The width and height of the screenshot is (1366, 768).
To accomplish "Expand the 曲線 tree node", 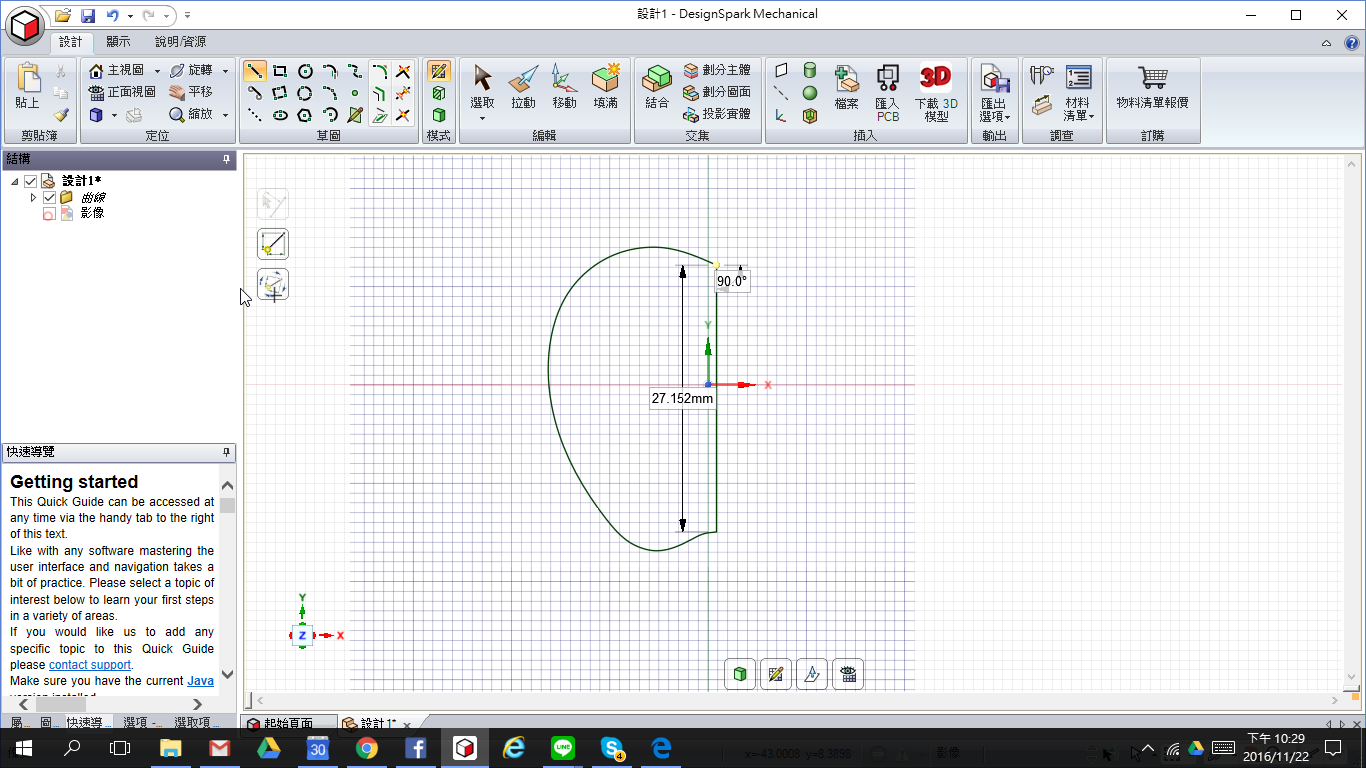I will tap(33, 198).
